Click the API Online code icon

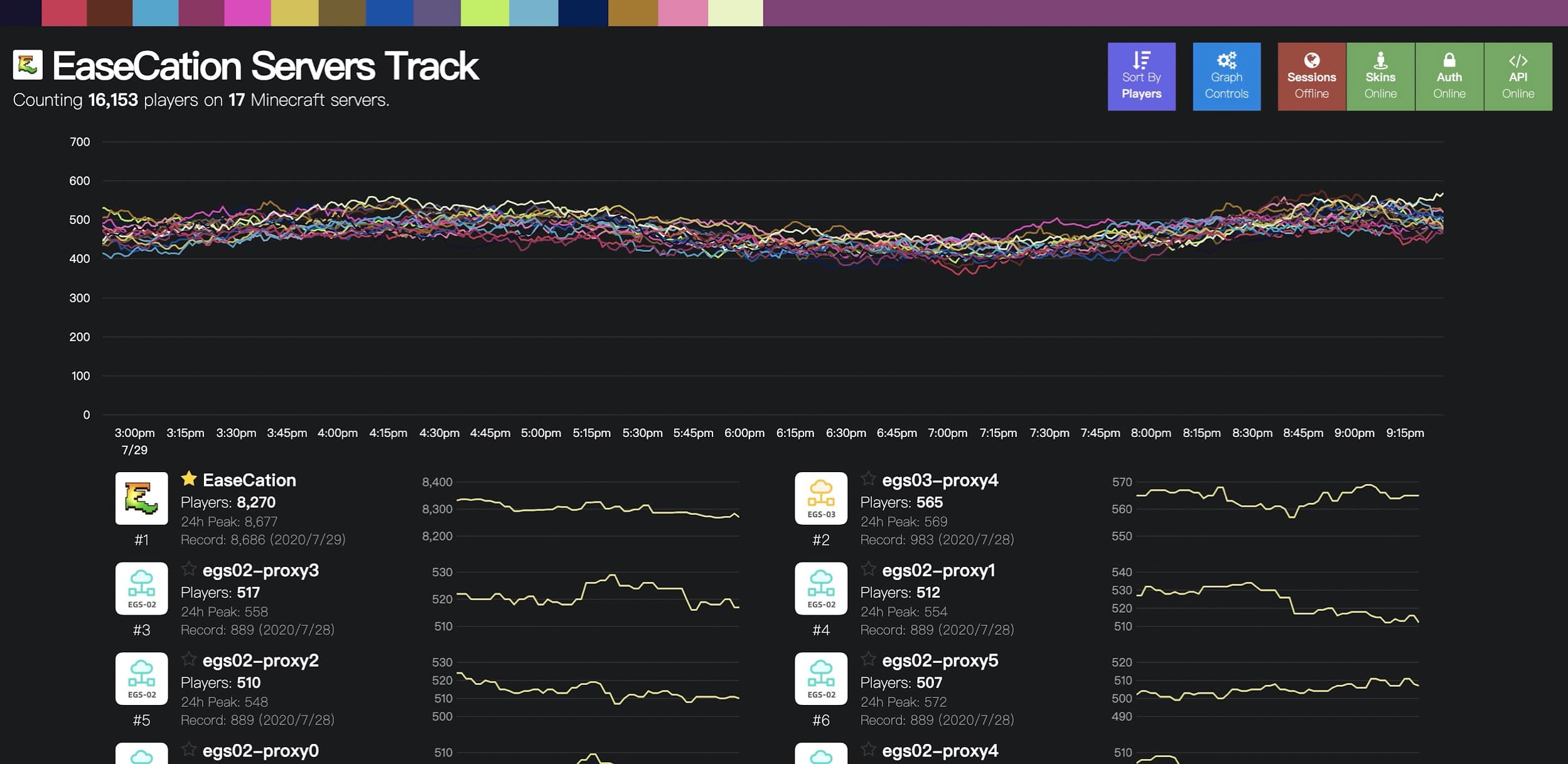1517,61
